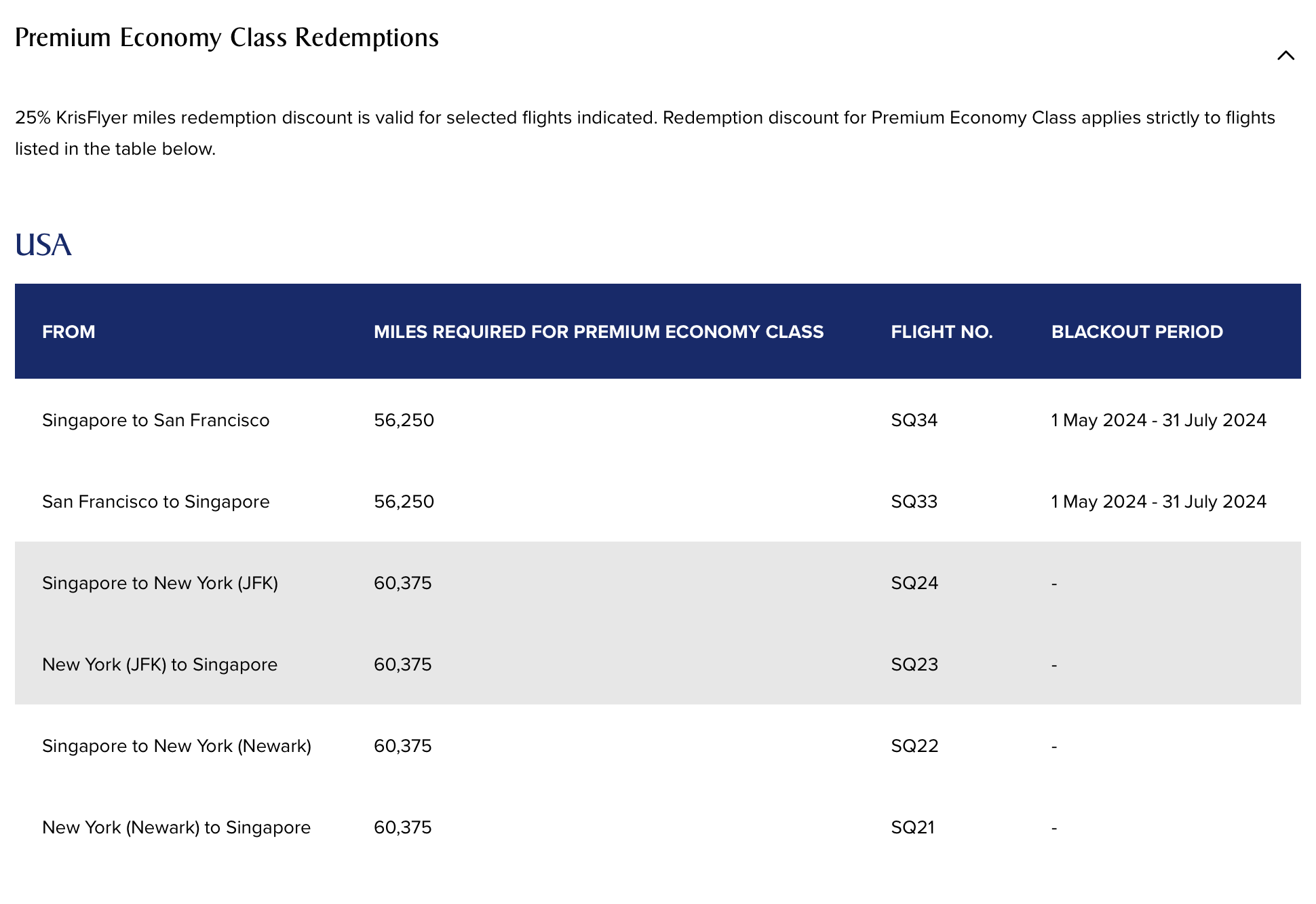Viewport: 1316px width, 904px height.
Task: Select the Singapore to San Francisco row
Action: tap(155, 420)
